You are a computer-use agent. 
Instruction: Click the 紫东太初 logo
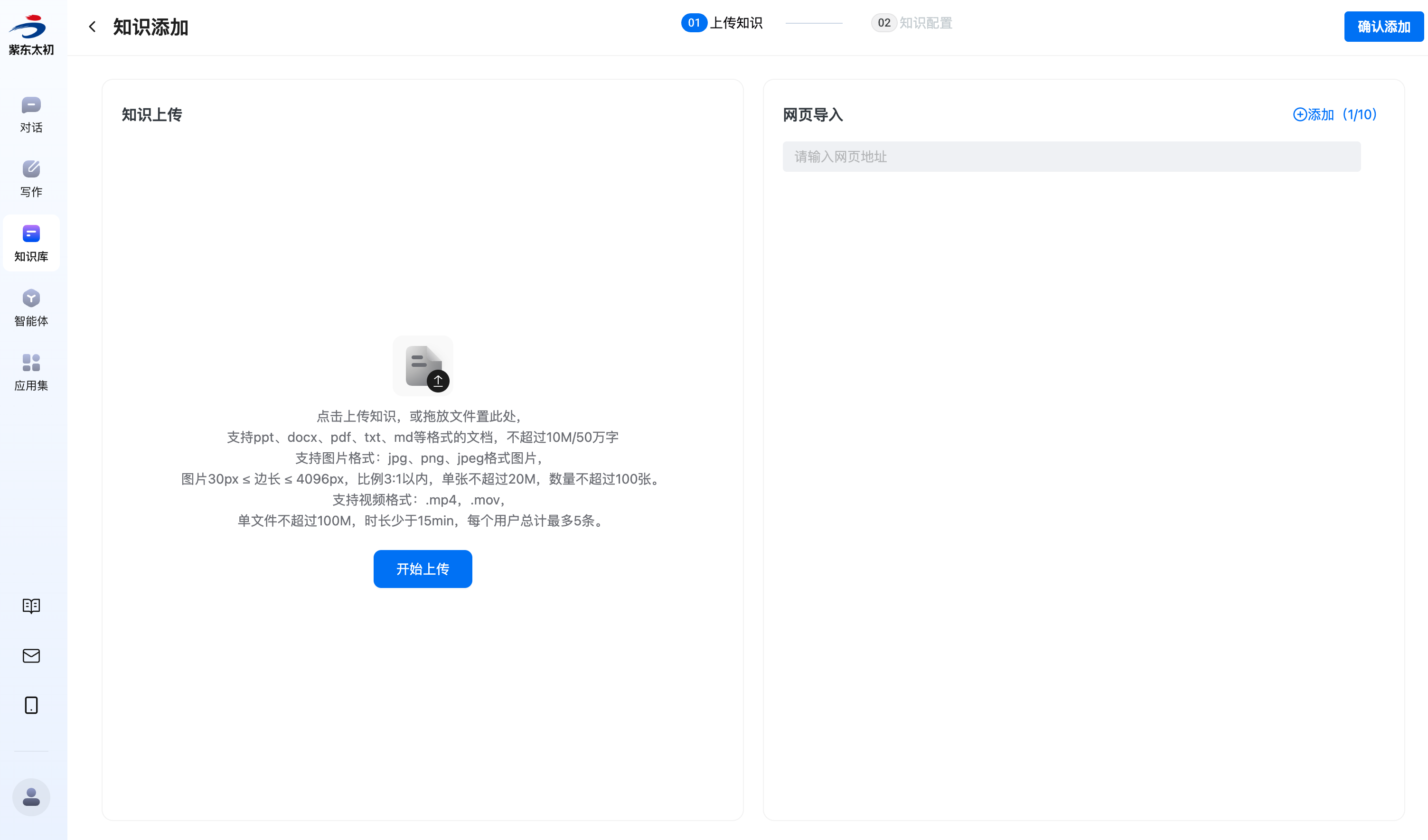point(31,34)
